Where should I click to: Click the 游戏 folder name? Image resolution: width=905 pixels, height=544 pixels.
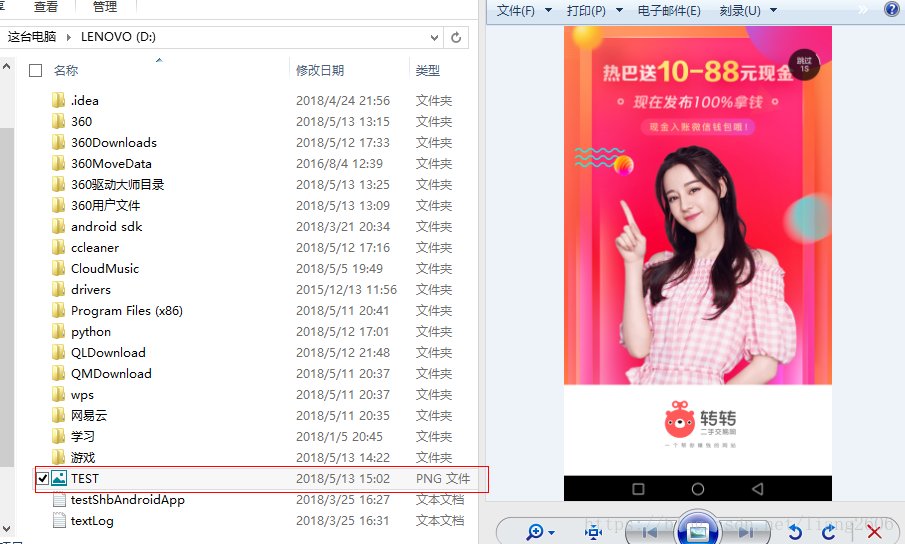[x=83, y=457]
